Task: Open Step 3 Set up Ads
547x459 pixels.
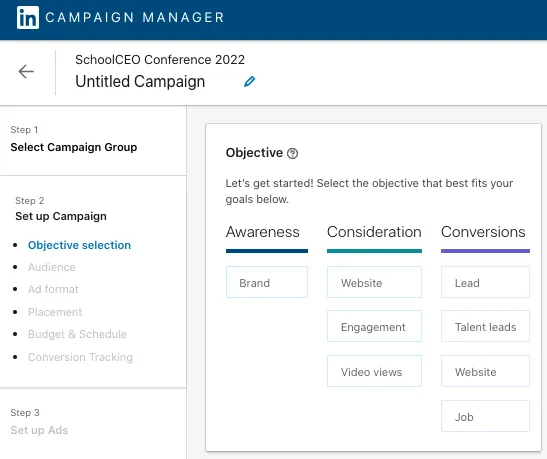Action: [39, 430]
